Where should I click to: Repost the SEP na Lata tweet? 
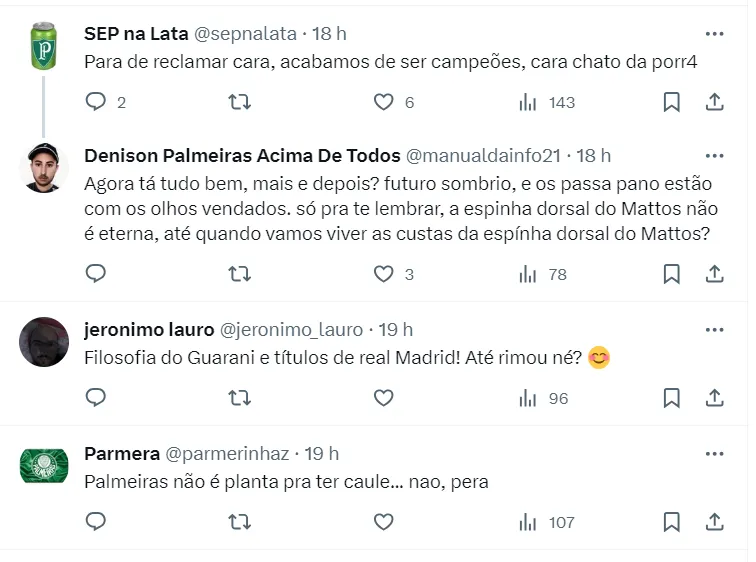click(x=240, y=102)
